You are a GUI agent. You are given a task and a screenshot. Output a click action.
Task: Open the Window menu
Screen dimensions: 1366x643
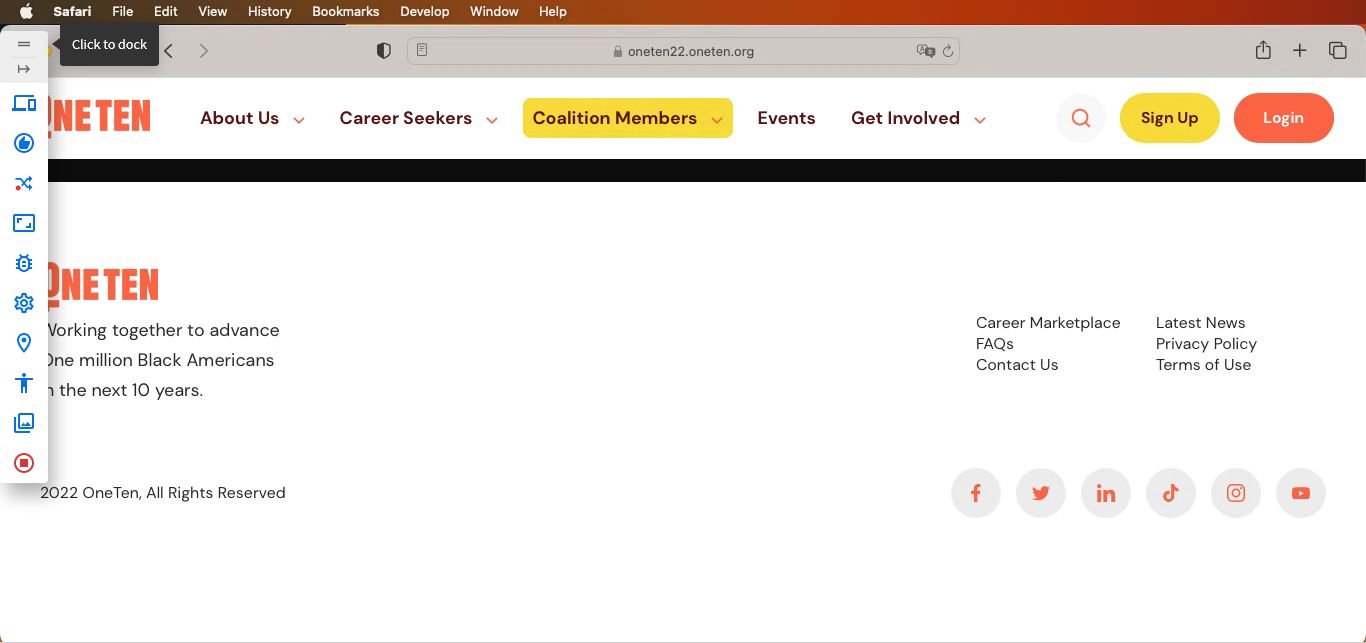[x=494, y=11]
